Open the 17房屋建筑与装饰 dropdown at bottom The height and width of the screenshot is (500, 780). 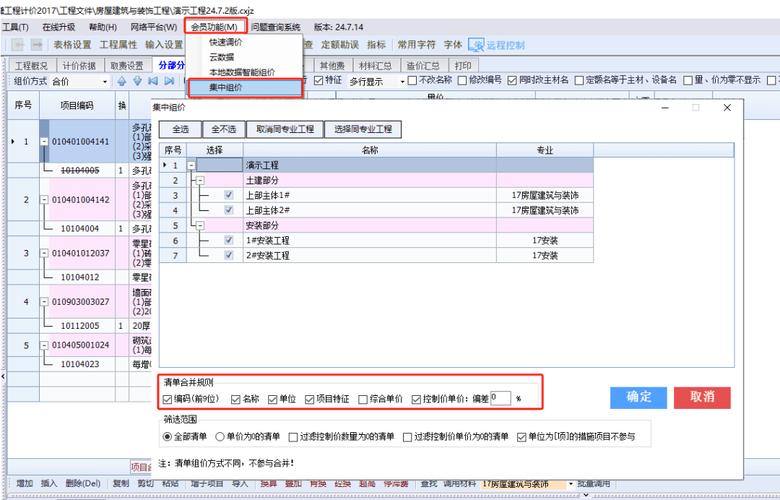(x=571, y=484)
